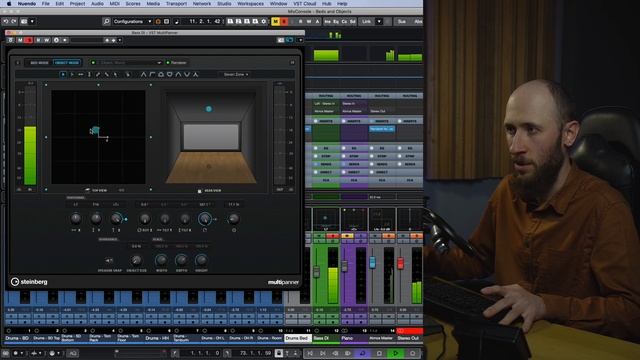Open the VST Cloud menu
The height and width of the screenshot is (360, 640).
pyautogui.click(x=304, y=3)
